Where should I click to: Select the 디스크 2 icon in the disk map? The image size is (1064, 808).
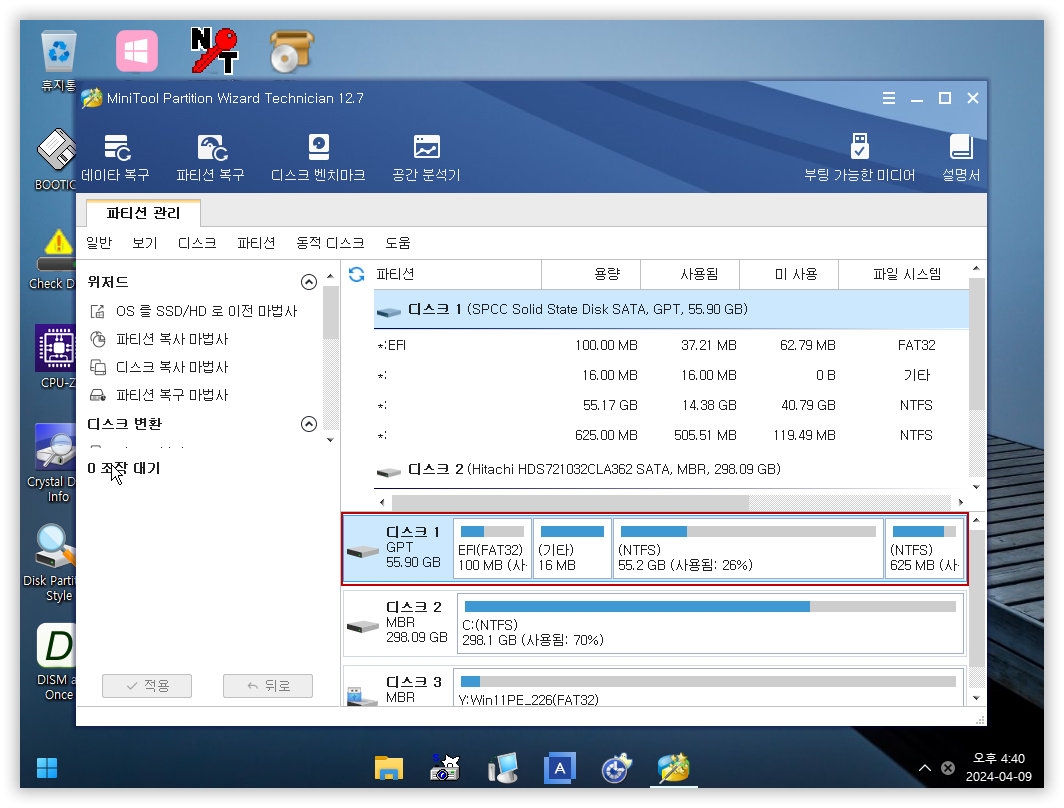[x=362, y=626]
